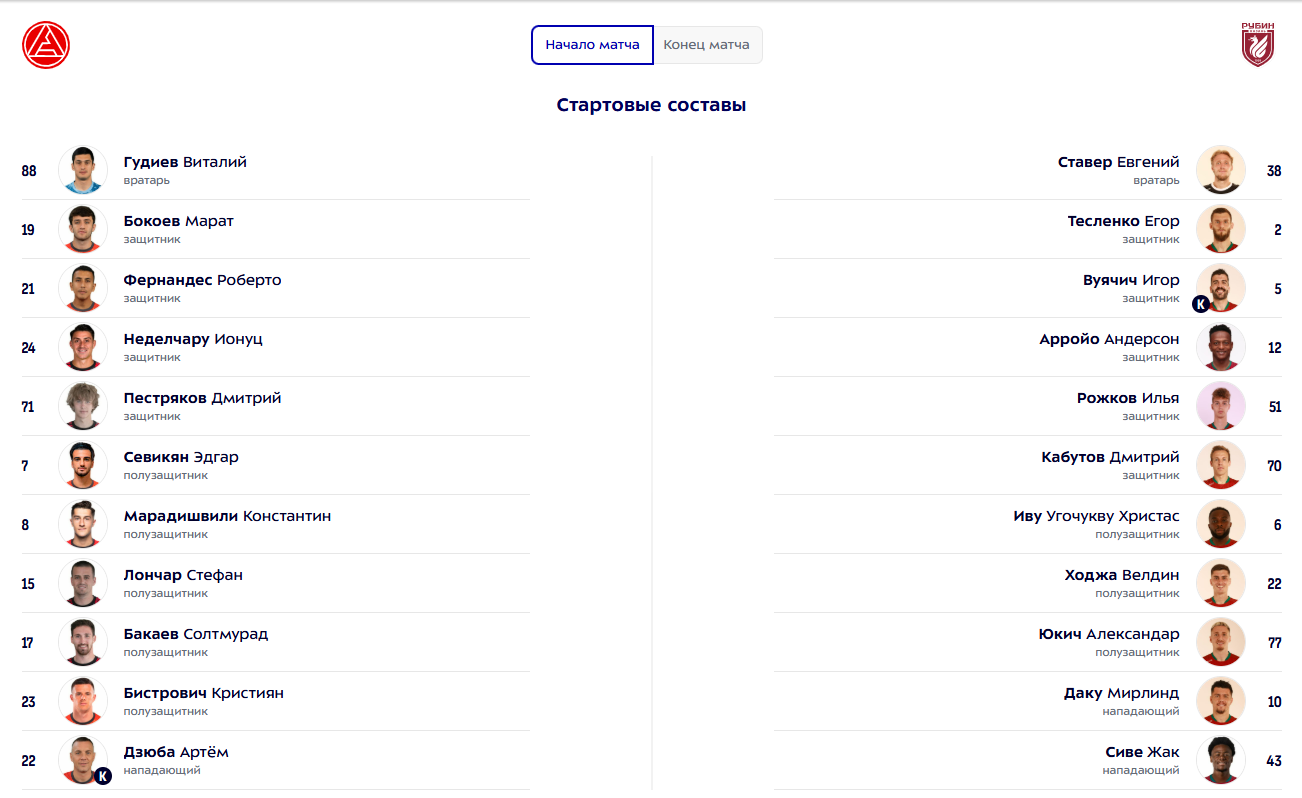Screen dimensions: 1302x798
Task: Click the Стартовые составы heading
Action: [651, 105]
